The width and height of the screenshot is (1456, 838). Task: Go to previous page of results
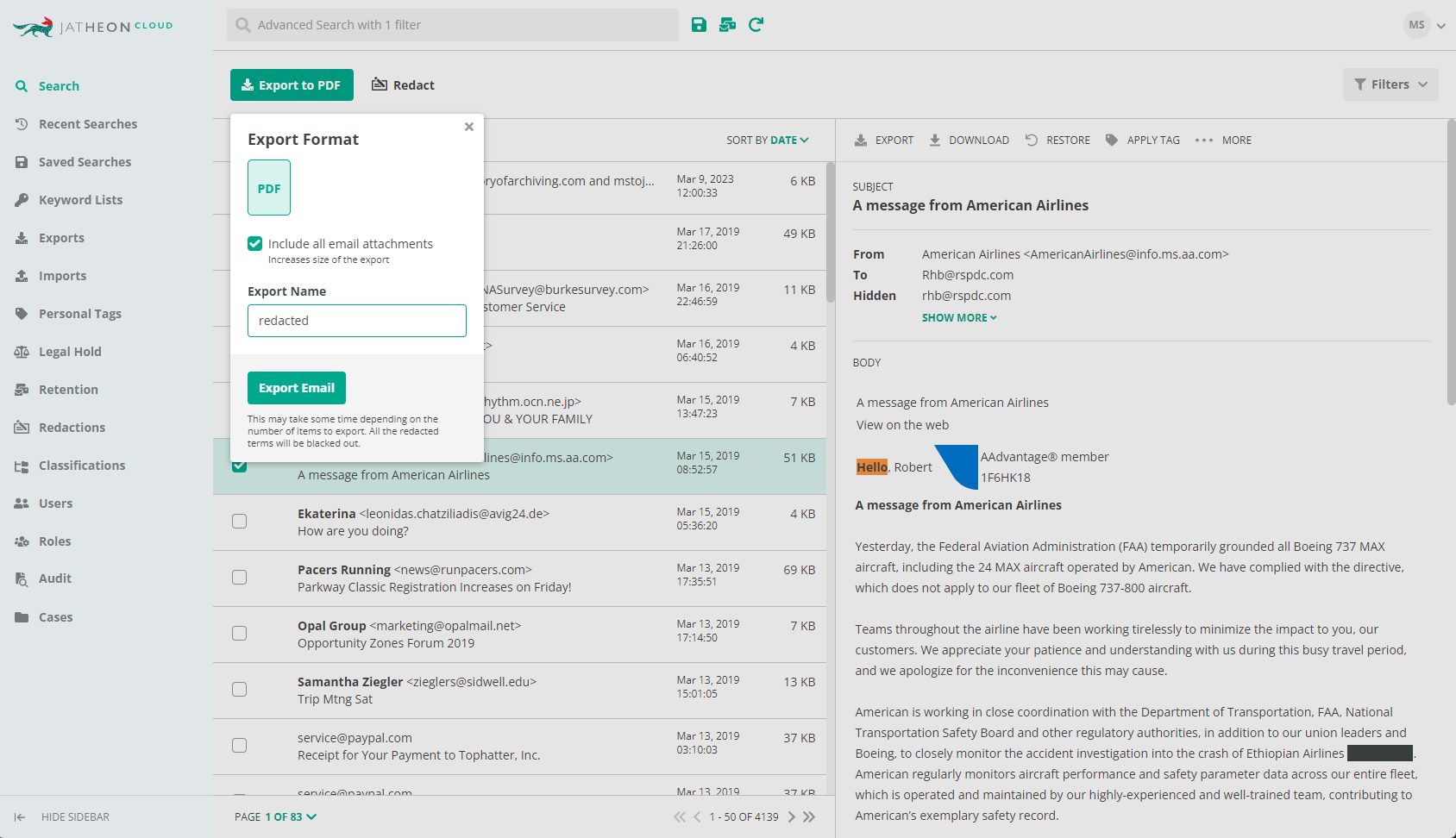(x=697, y=817)
